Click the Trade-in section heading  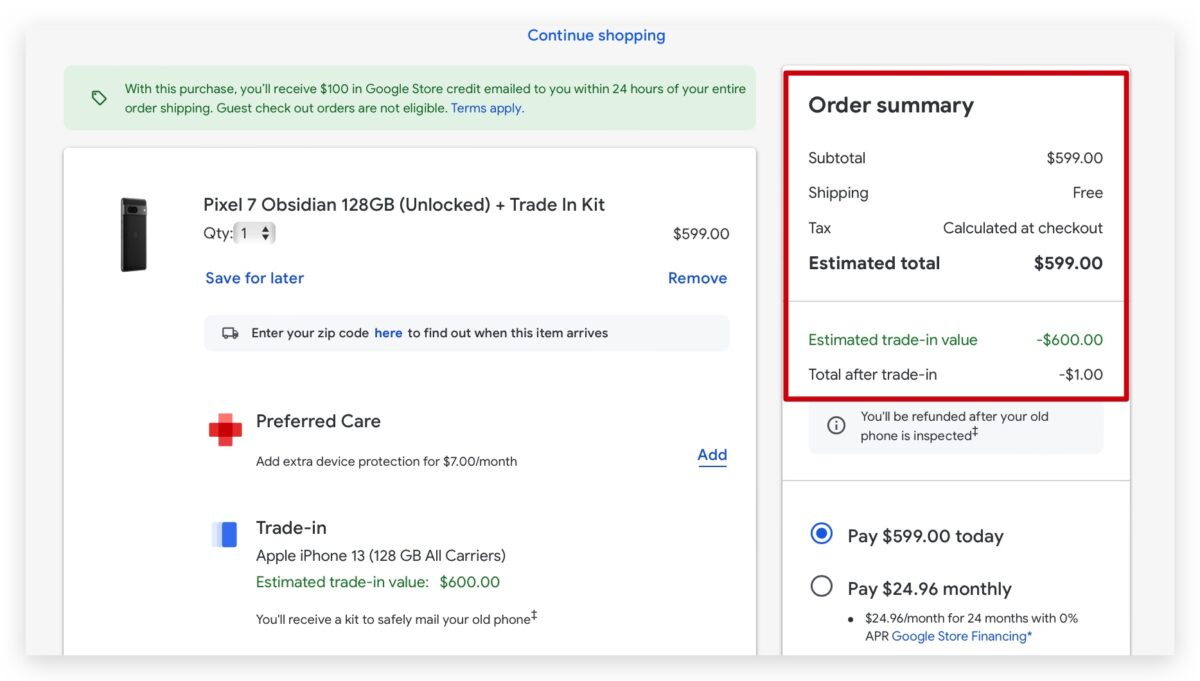pyautogui.click(x=291, y=528)
